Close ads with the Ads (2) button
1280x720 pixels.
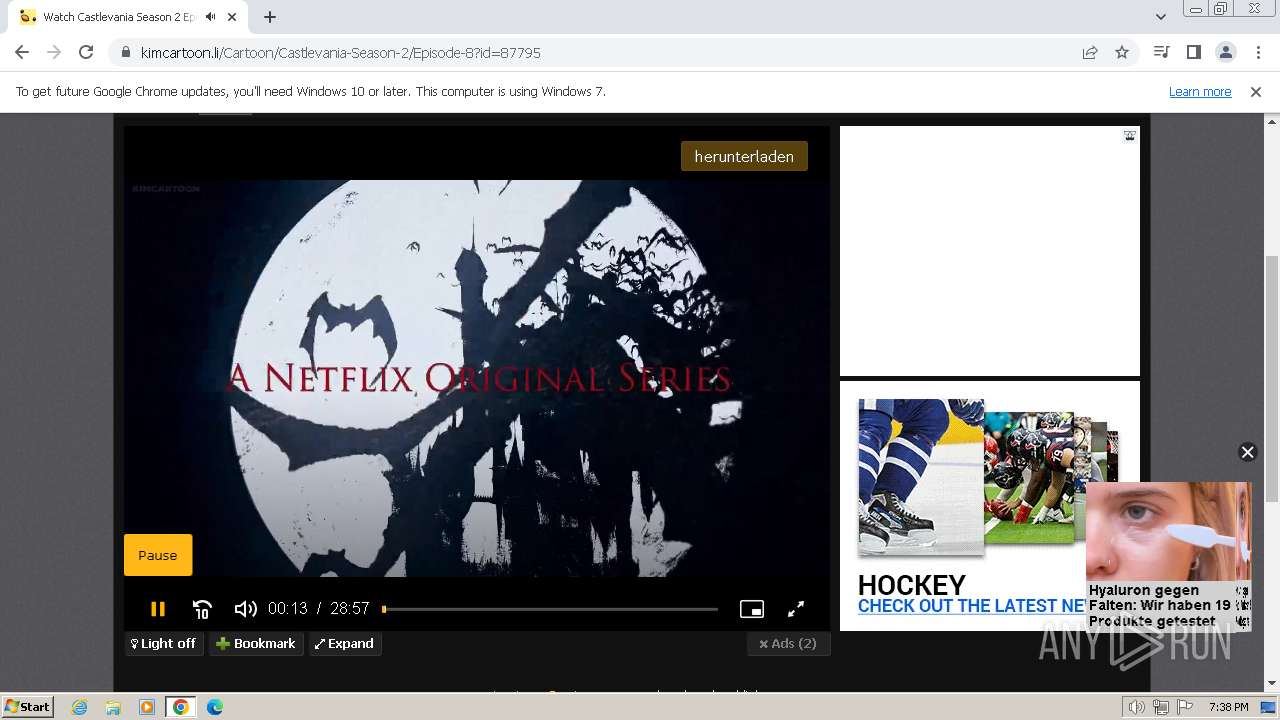788,644
